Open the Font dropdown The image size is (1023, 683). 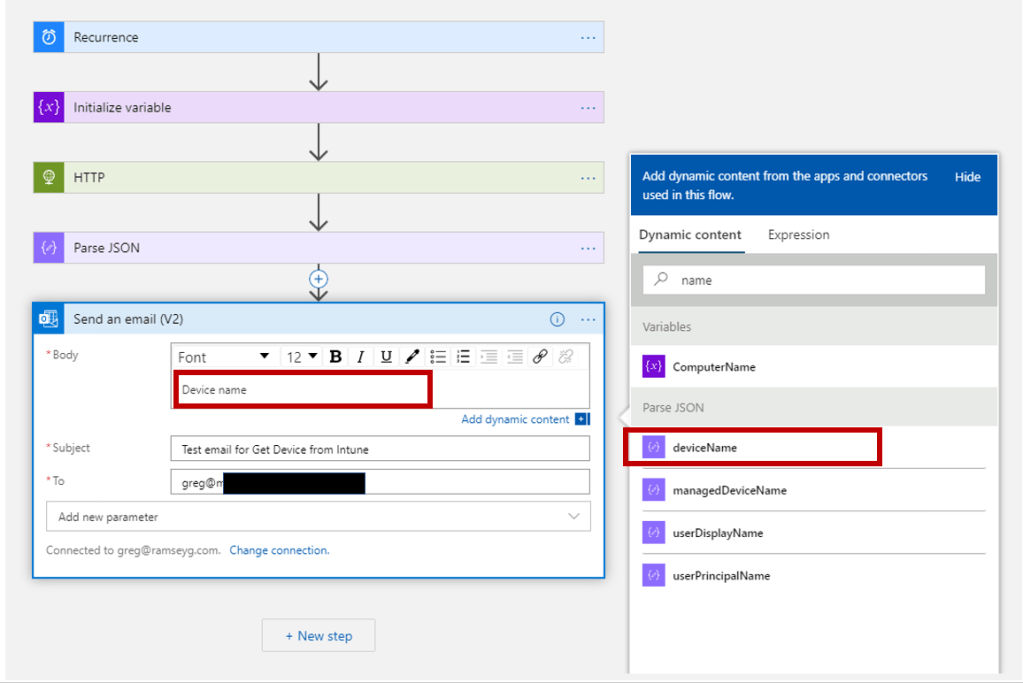click(x=223, y=357)
